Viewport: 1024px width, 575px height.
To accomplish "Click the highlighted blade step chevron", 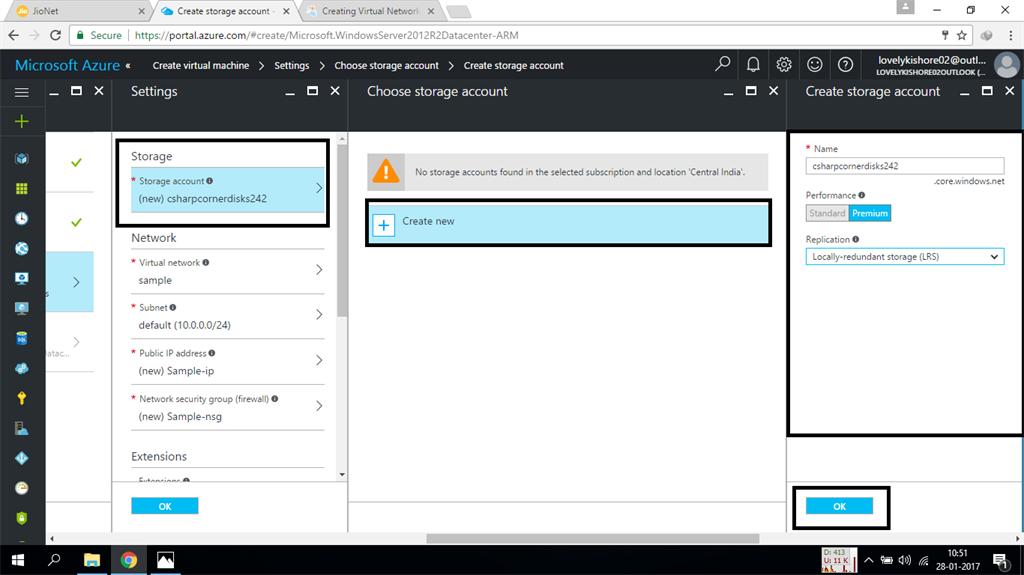I will coord(76,282).
